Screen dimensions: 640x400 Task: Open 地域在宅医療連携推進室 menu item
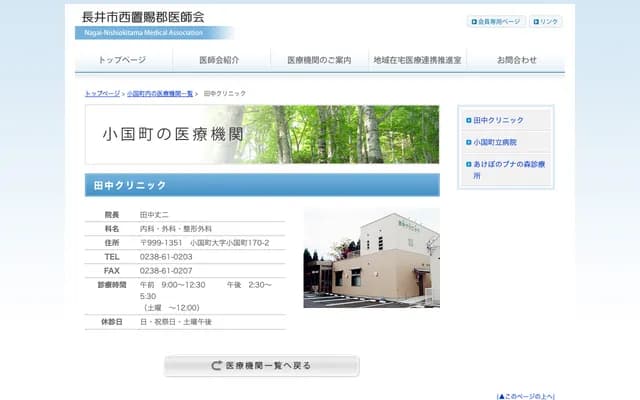pos(417,60)
